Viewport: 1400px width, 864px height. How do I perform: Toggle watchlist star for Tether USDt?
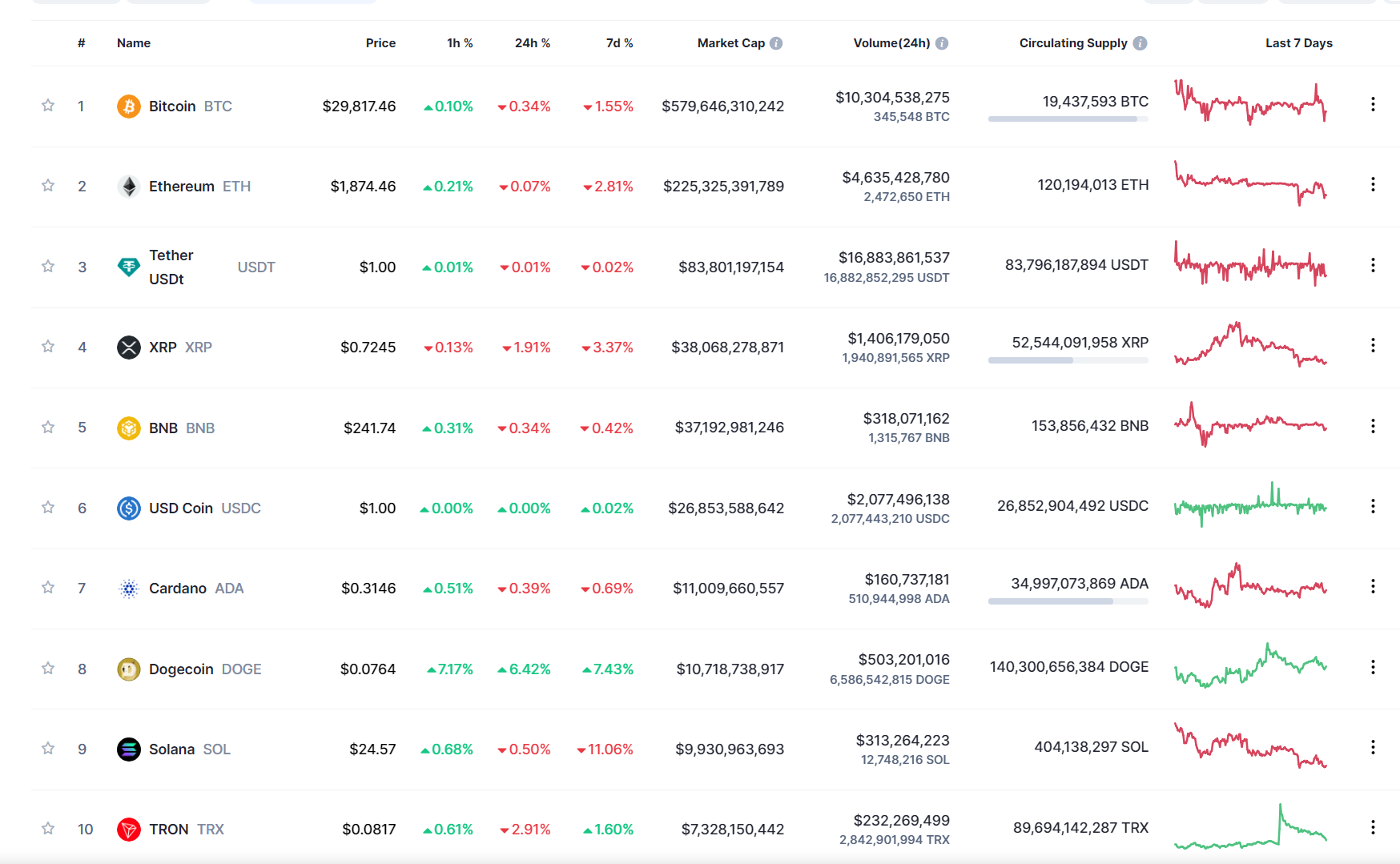(x=48, y=267)
